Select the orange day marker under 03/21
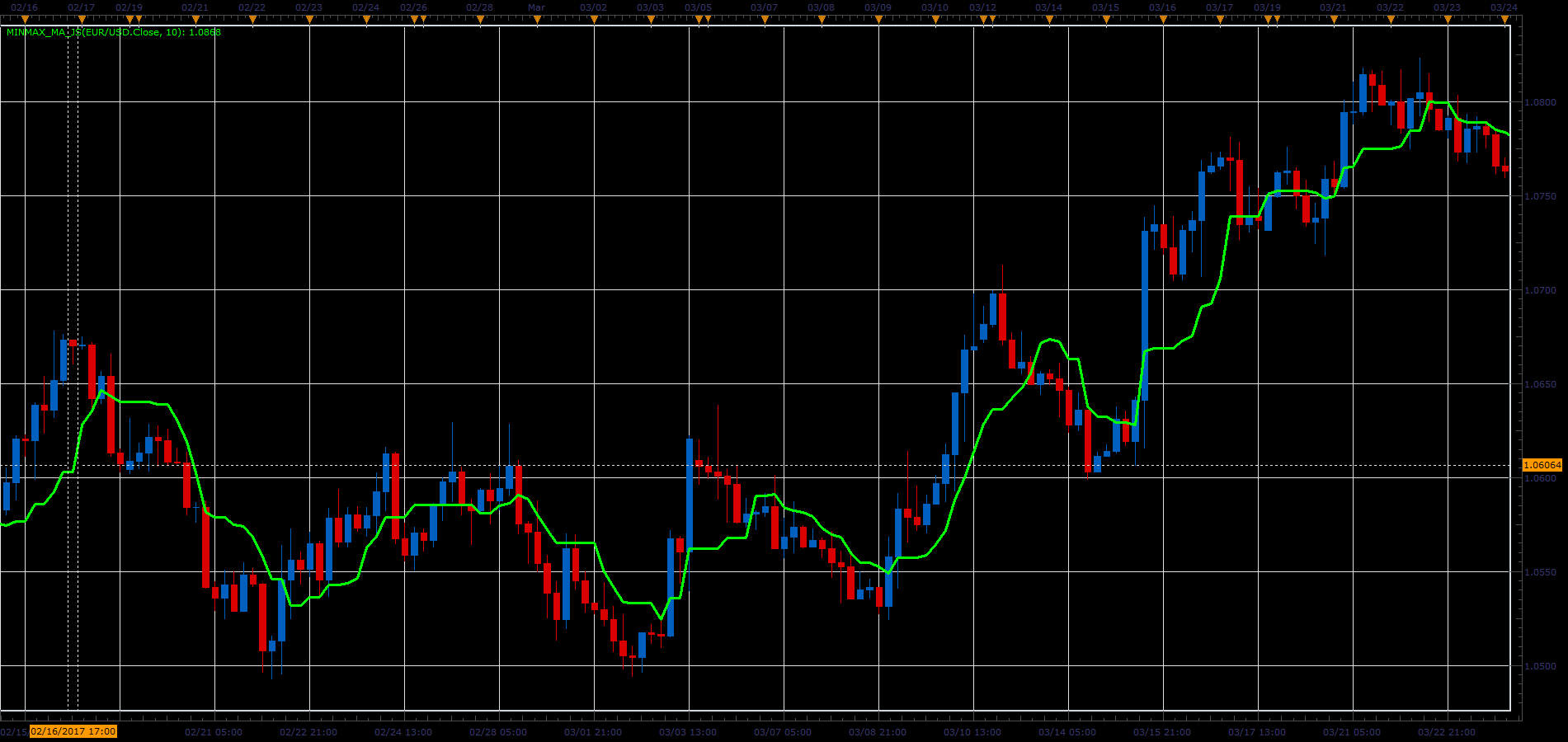 click(x=1334, y=20)
